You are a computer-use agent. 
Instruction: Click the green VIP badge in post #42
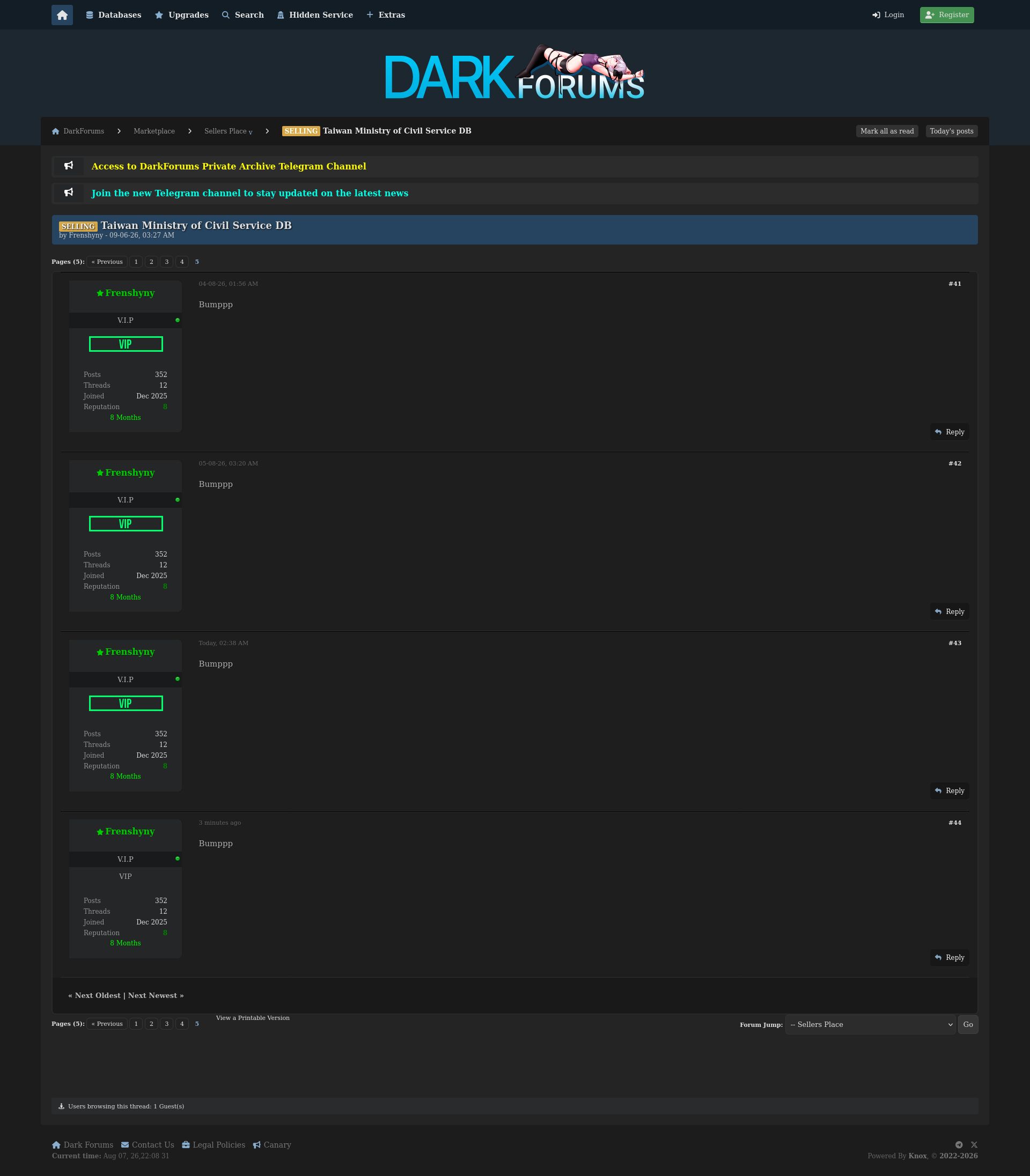point(126,524)
